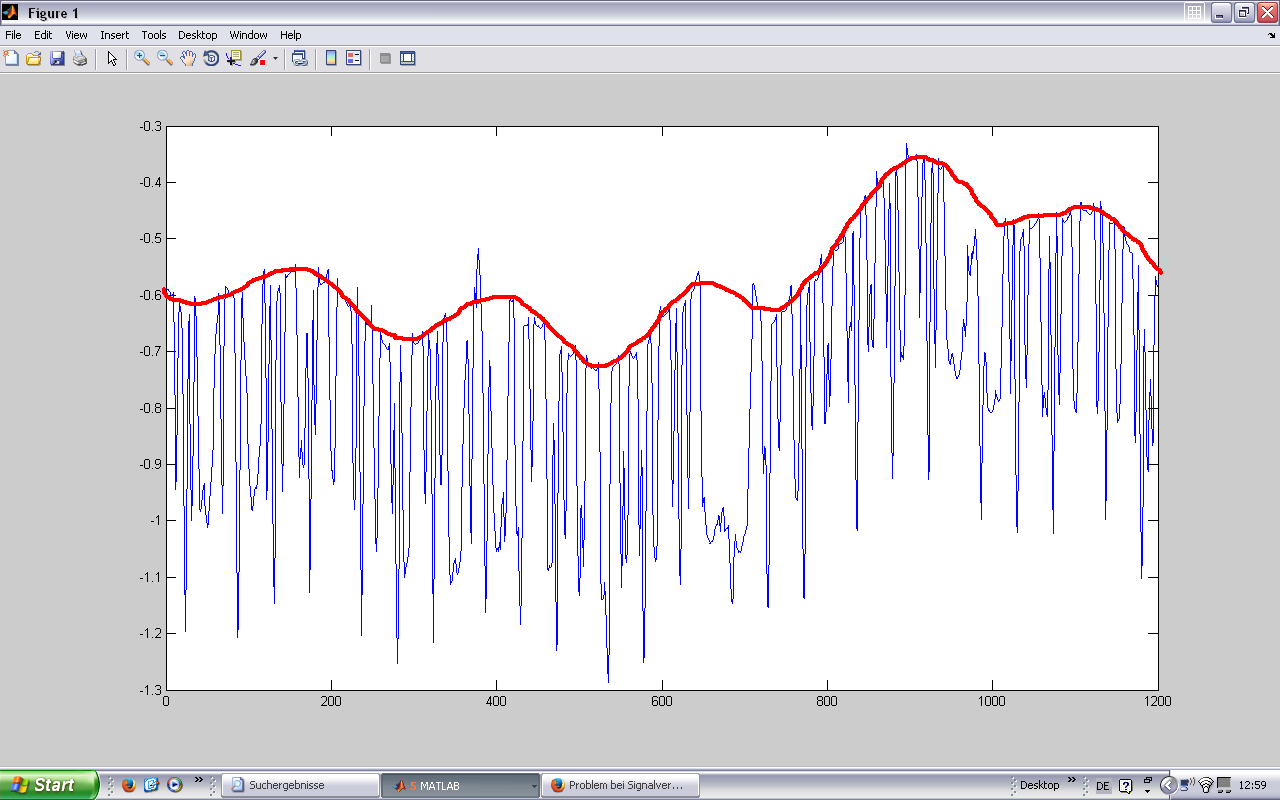Click the New Figure icon
The image size is (1280, 800).
[x=12, y=59]
